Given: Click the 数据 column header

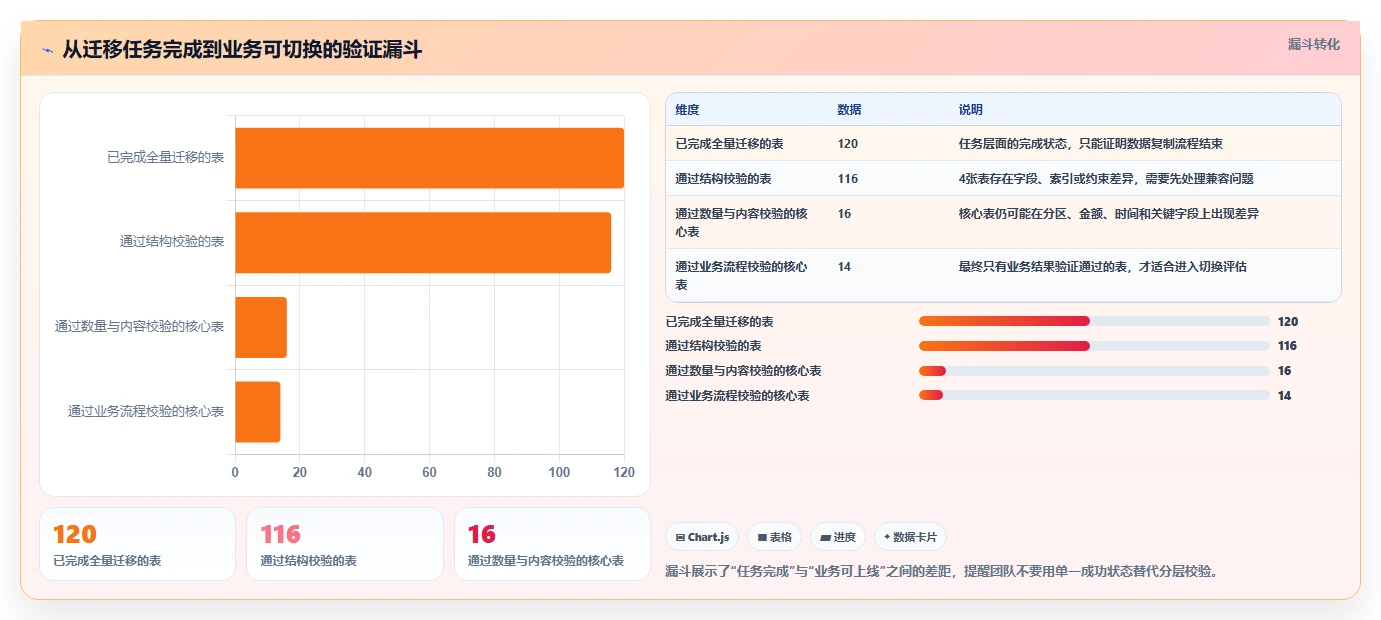Looking at the screenshot, I should click(849, 110).
